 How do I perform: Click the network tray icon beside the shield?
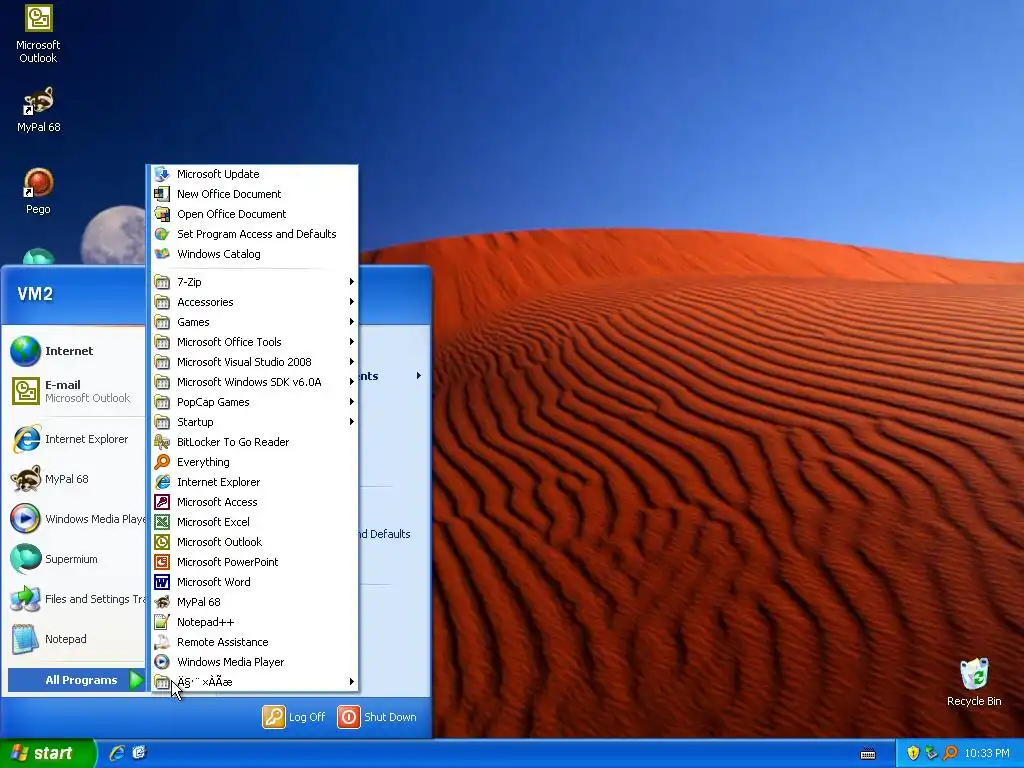pyautogui.click(x=931, y=753)
